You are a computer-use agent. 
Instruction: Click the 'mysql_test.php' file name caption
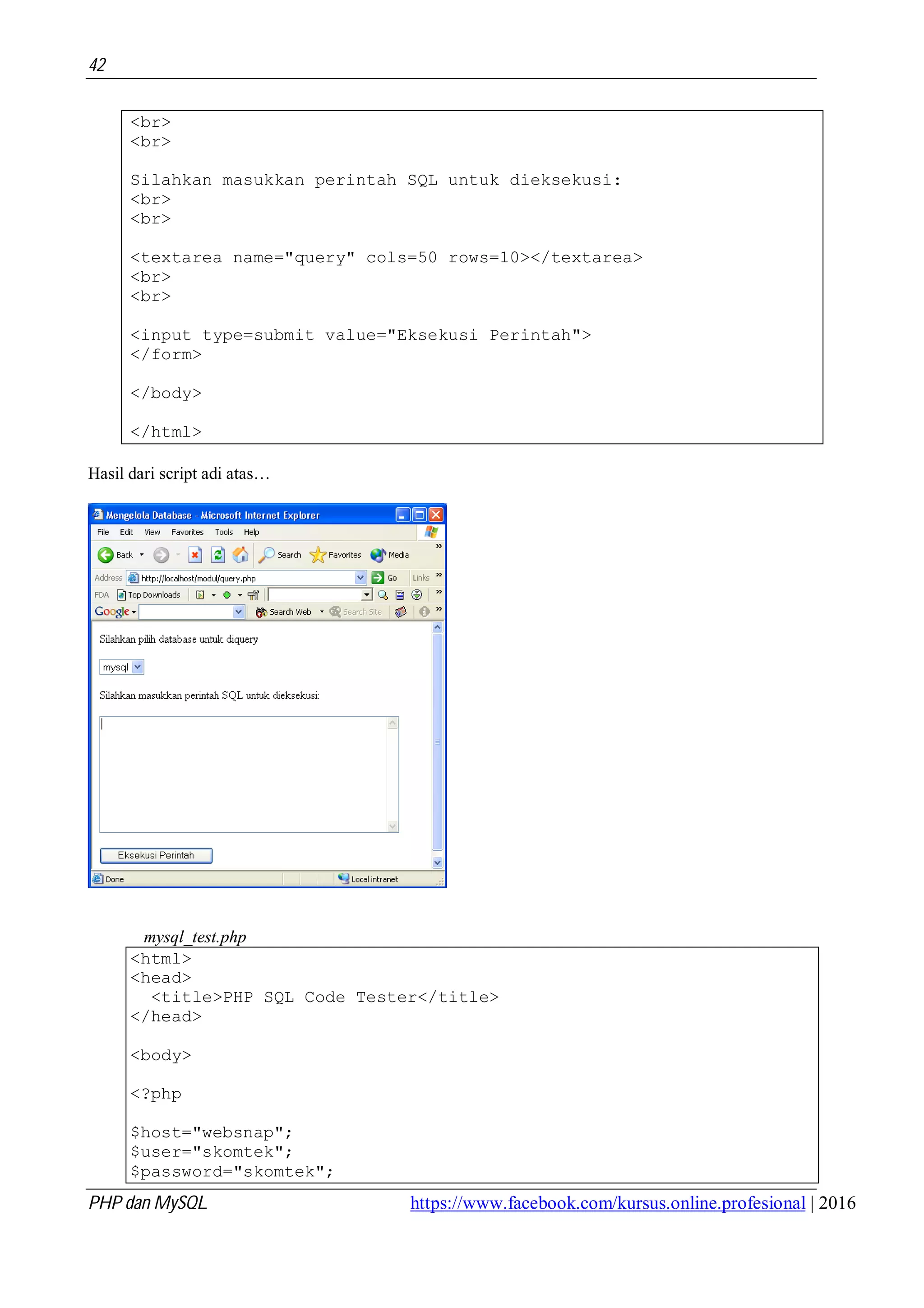[x=195, y=937]
